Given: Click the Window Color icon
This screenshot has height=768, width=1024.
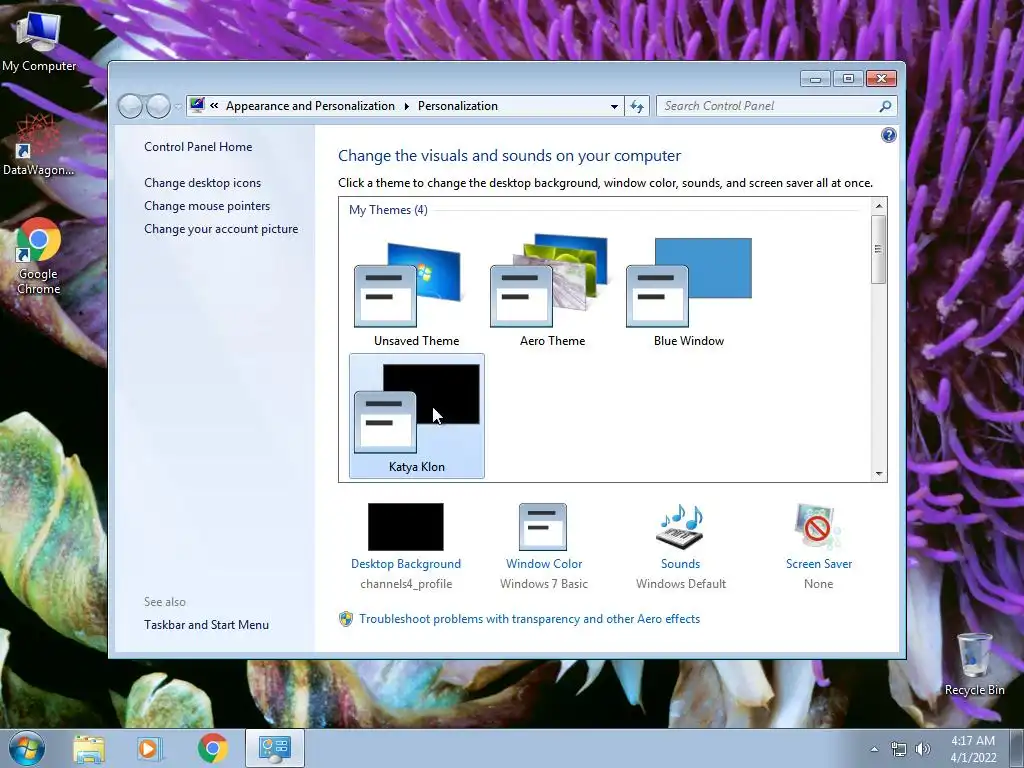Looking at the screenshot, I should (543, 526).
